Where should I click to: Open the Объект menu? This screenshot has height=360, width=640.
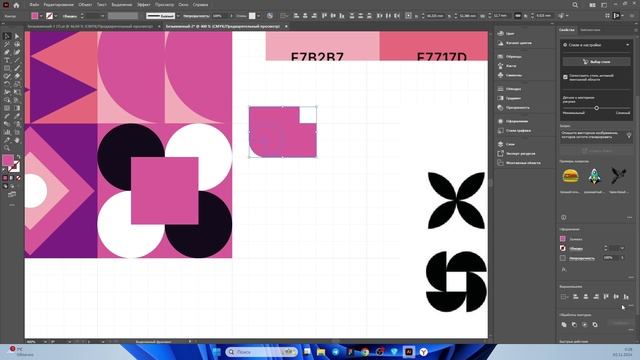pyautogui.click(x=85, y=5)
